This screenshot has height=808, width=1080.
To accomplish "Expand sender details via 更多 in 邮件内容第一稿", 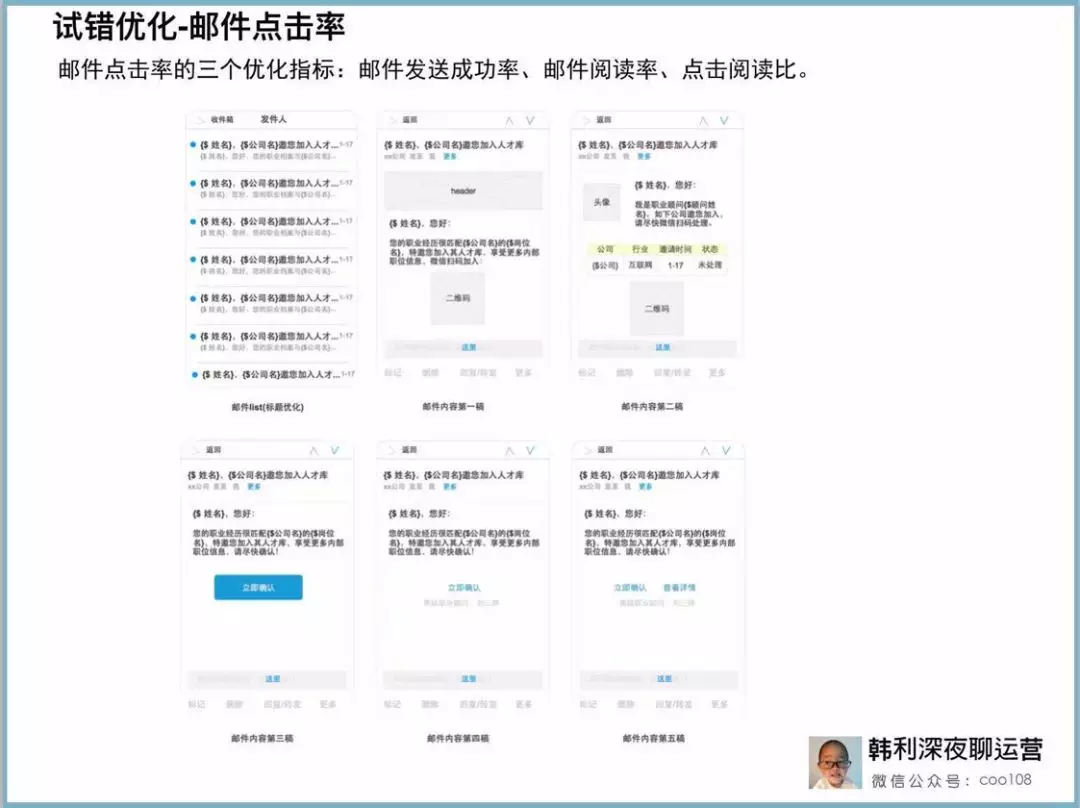I will 450,157.
